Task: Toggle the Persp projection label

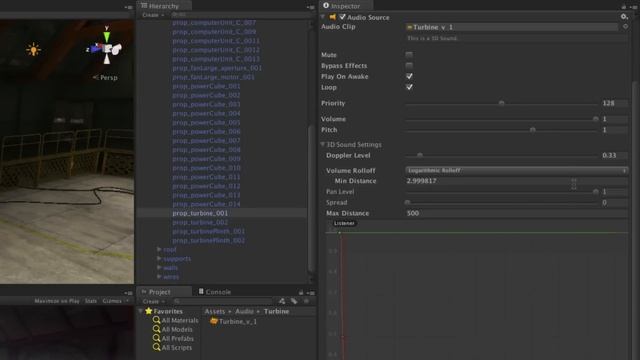Action: (105, 77)
